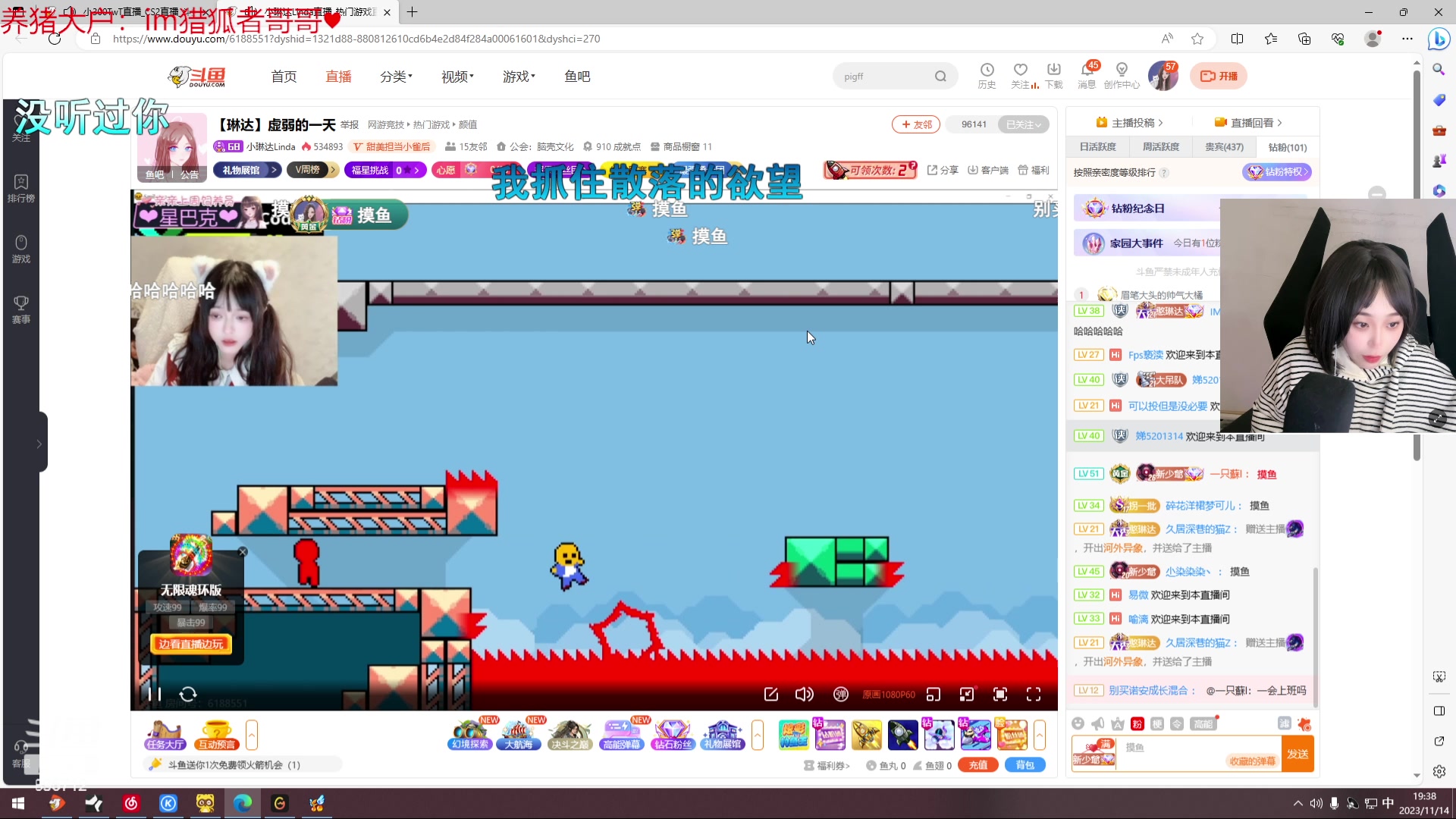Open the 直播 navigation menu item

(338, 77)
